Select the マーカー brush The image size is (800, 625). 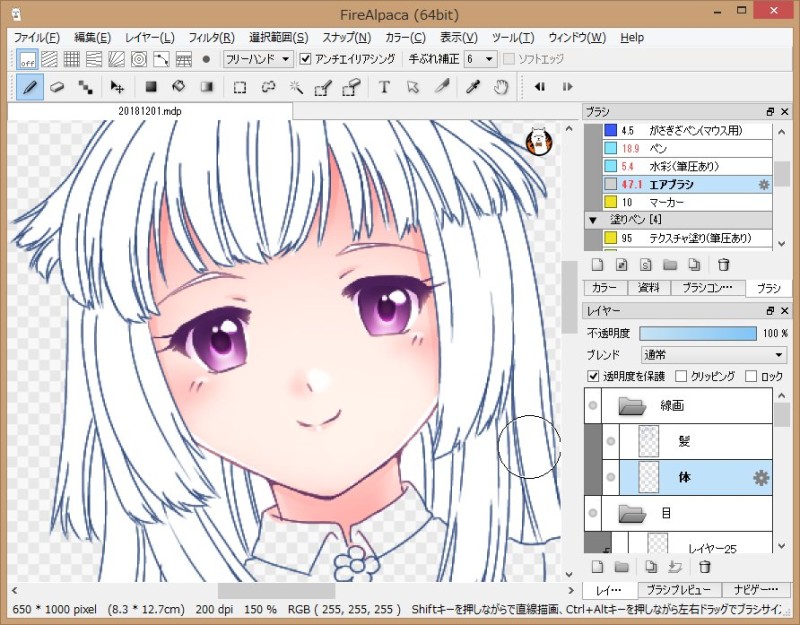665,202
